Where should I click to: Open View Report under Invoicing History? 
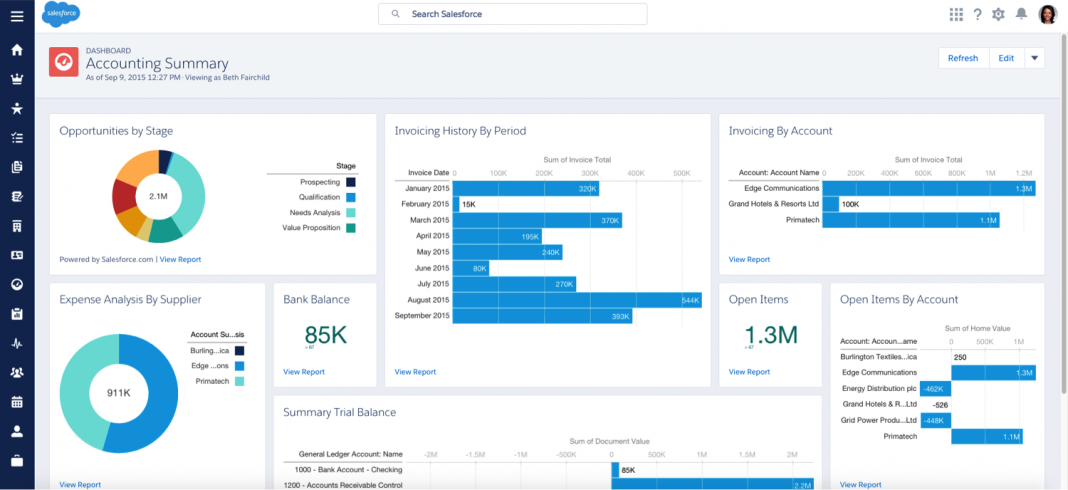pos(415,372)
